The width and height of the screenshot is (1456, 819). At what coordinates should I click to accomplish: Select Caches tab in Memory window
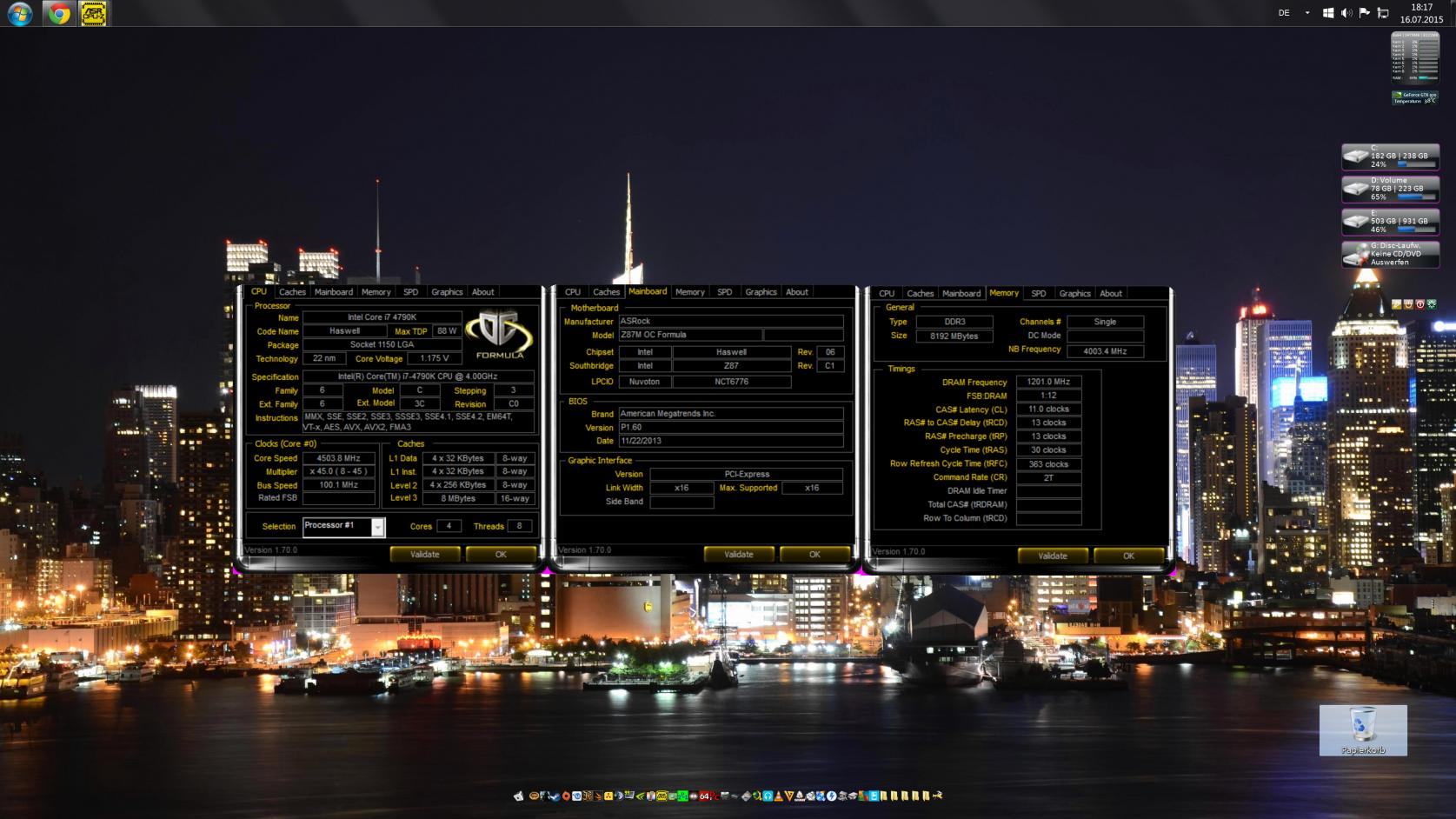[920, 293]
